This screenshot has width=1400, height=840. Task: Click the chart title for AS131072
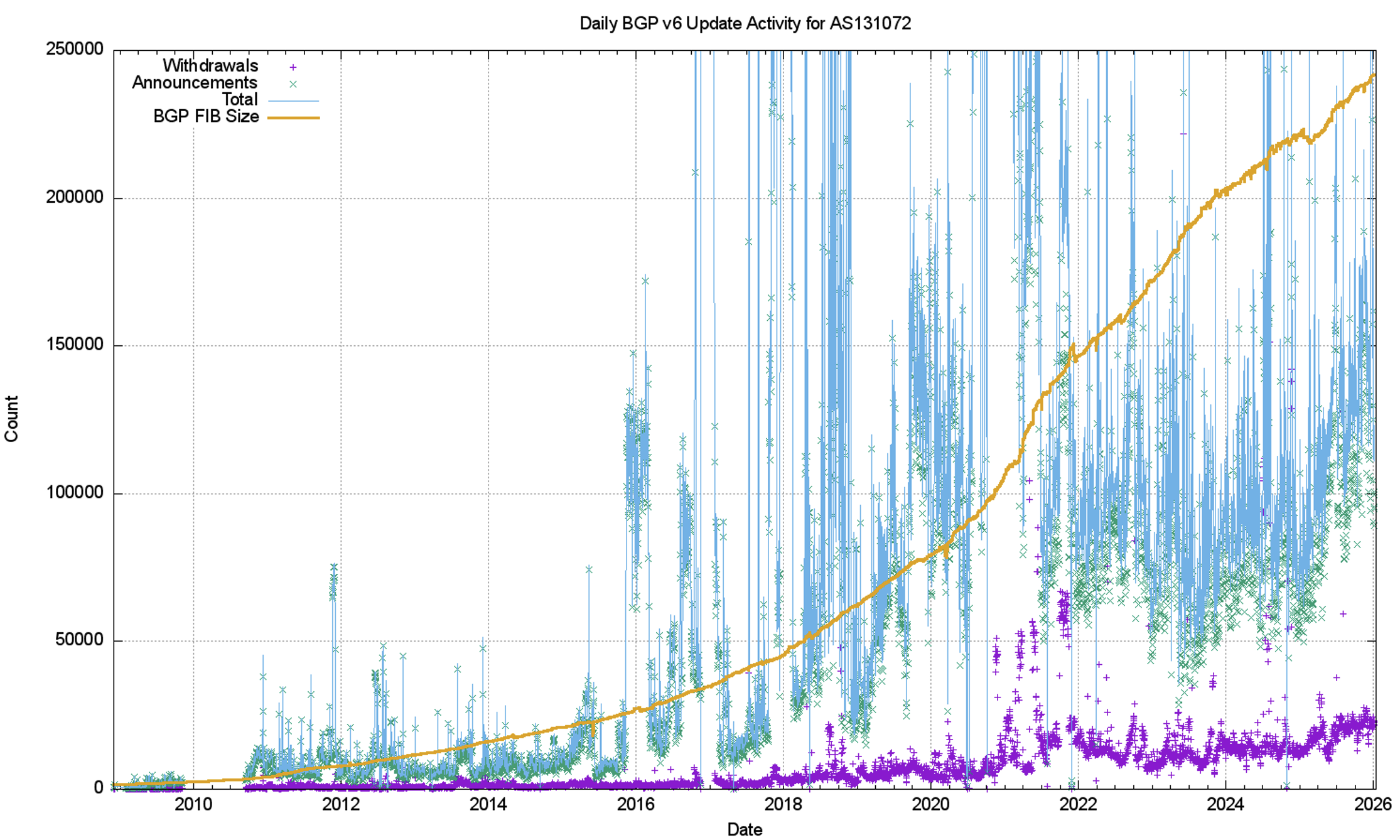[x=745, y=23]
